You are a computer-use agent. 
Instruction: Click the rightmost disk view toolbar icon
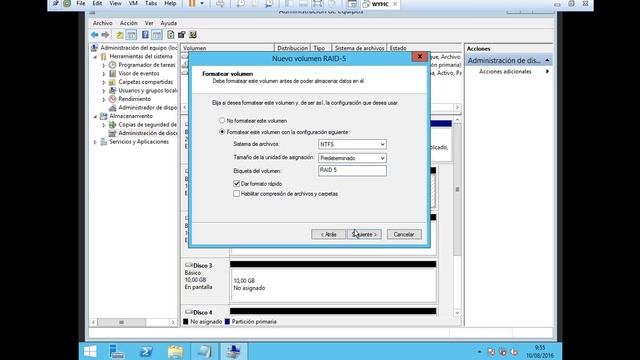point(193,35)
